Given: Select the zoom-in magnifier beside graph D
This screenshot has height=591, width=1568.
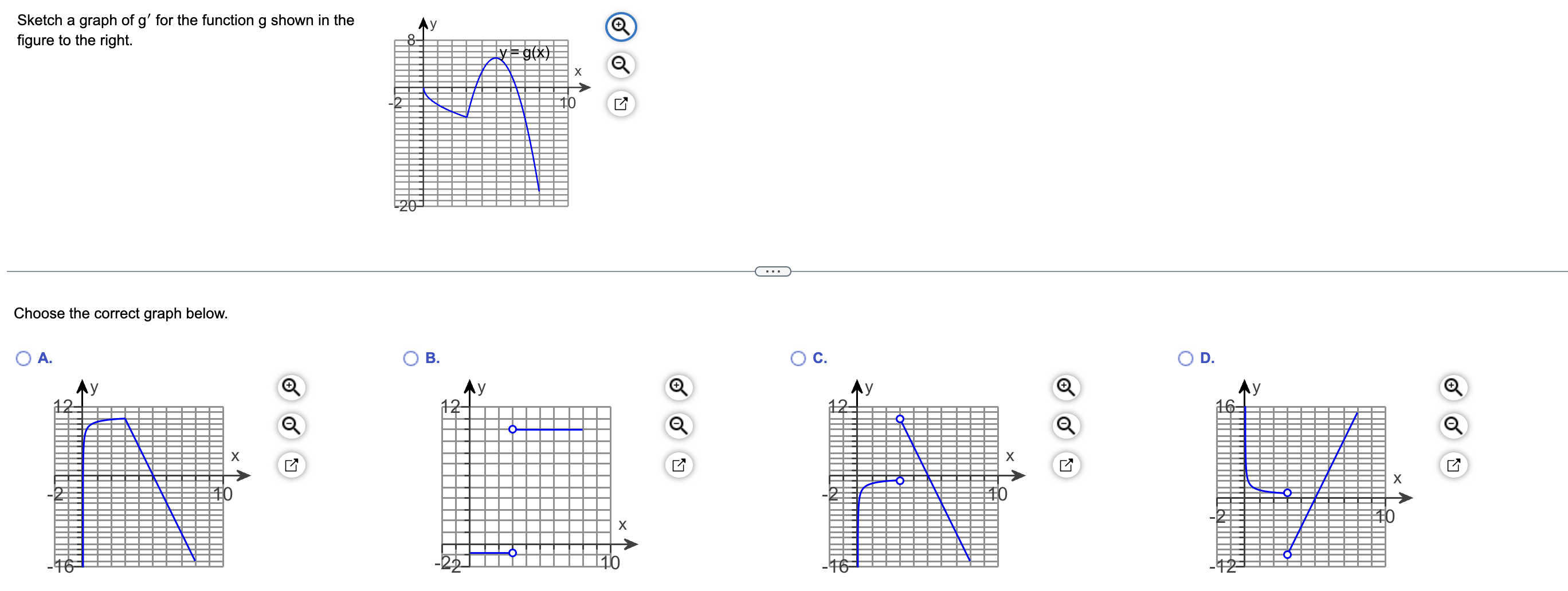Looking at the screenshot, I should 1454,387.
